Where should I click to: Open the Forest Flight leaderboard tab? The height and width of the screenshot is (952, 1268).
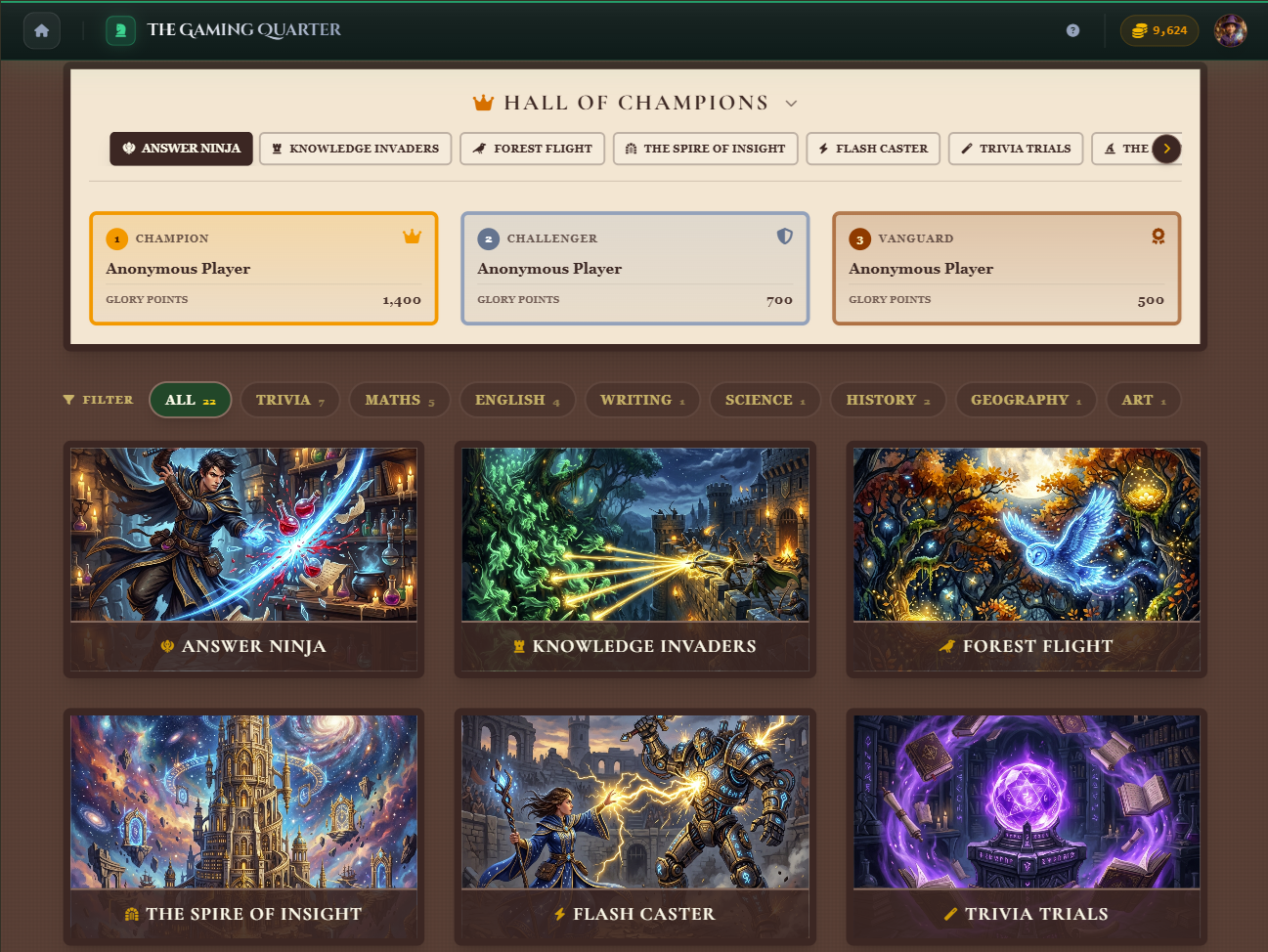click(533, 149)
